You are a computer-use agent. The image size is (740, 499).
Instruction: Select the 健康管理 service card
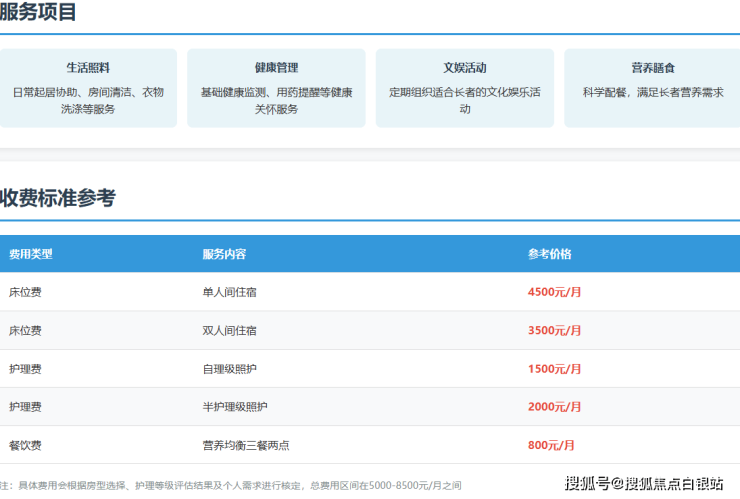pyautogui.click(x=276, y=88)
